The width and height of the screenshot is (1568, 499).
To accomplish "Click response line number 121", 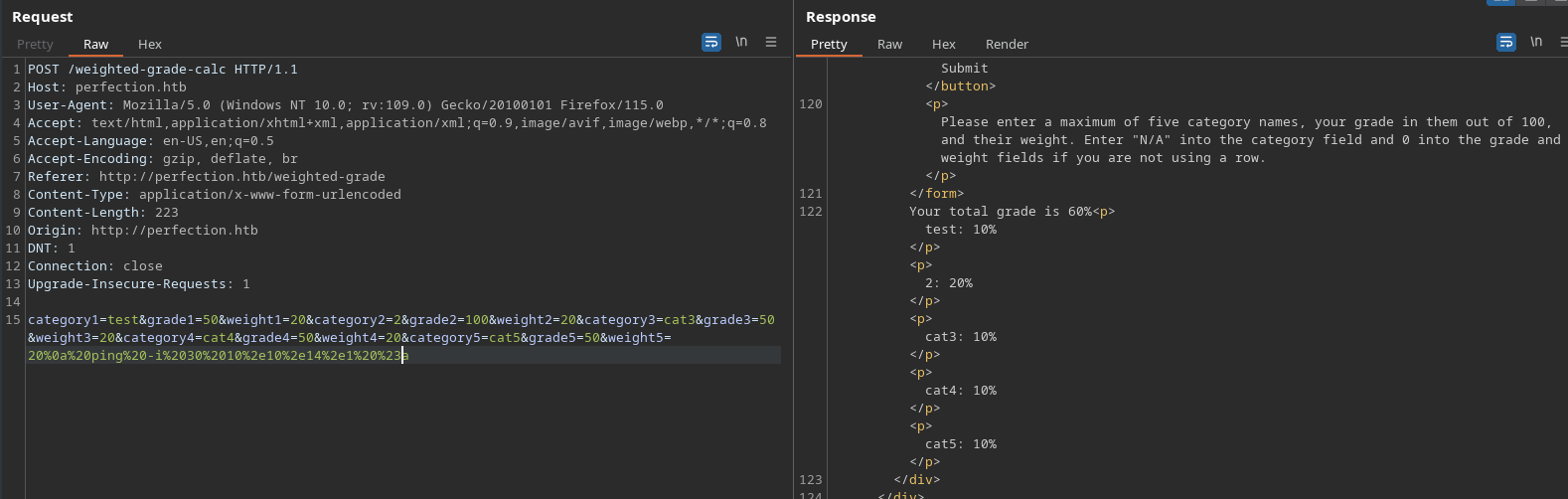I will click(x=811, y=193).
